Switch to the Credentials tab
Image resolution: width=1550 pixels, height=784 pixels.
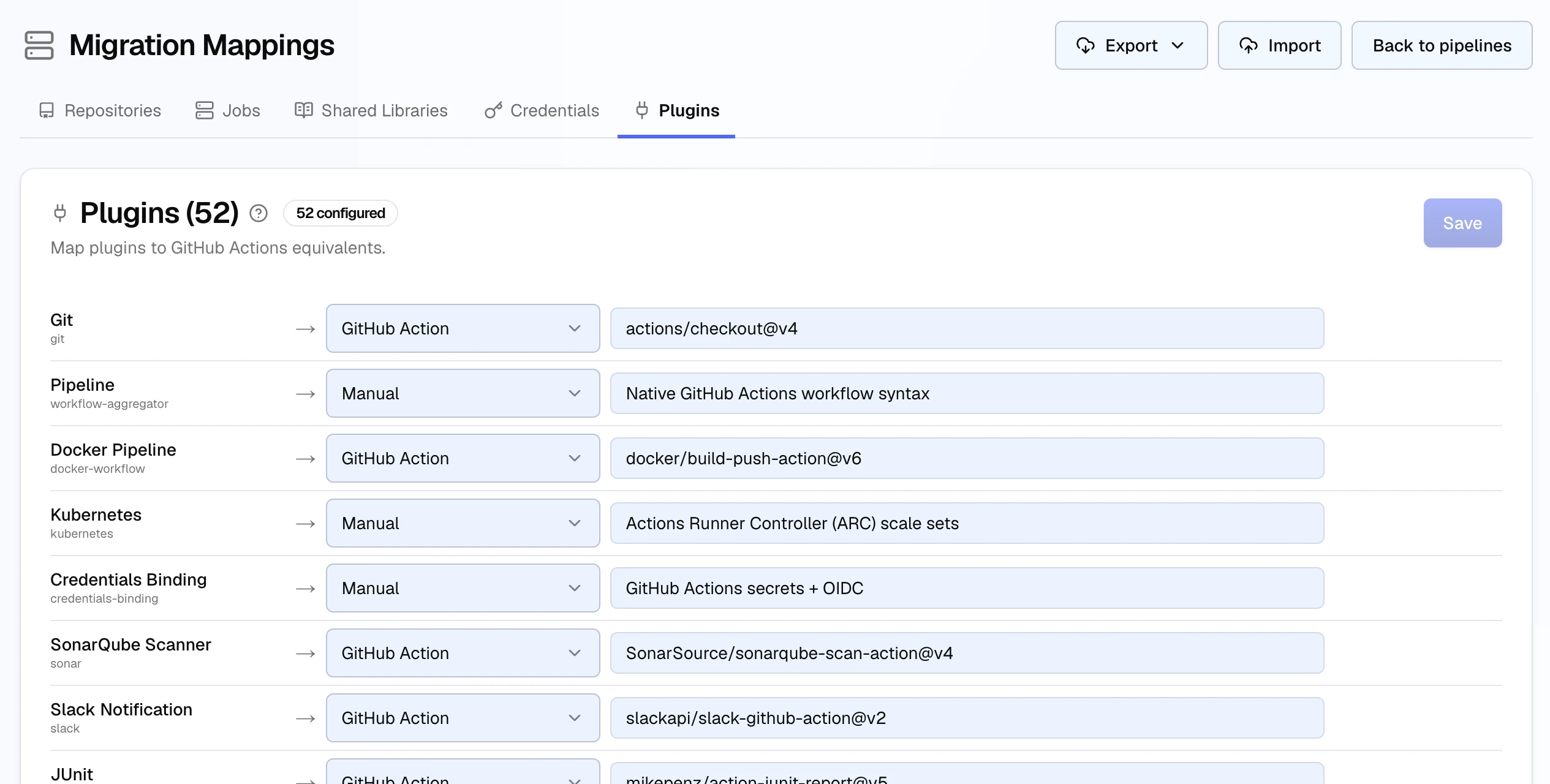coord(542,110)
